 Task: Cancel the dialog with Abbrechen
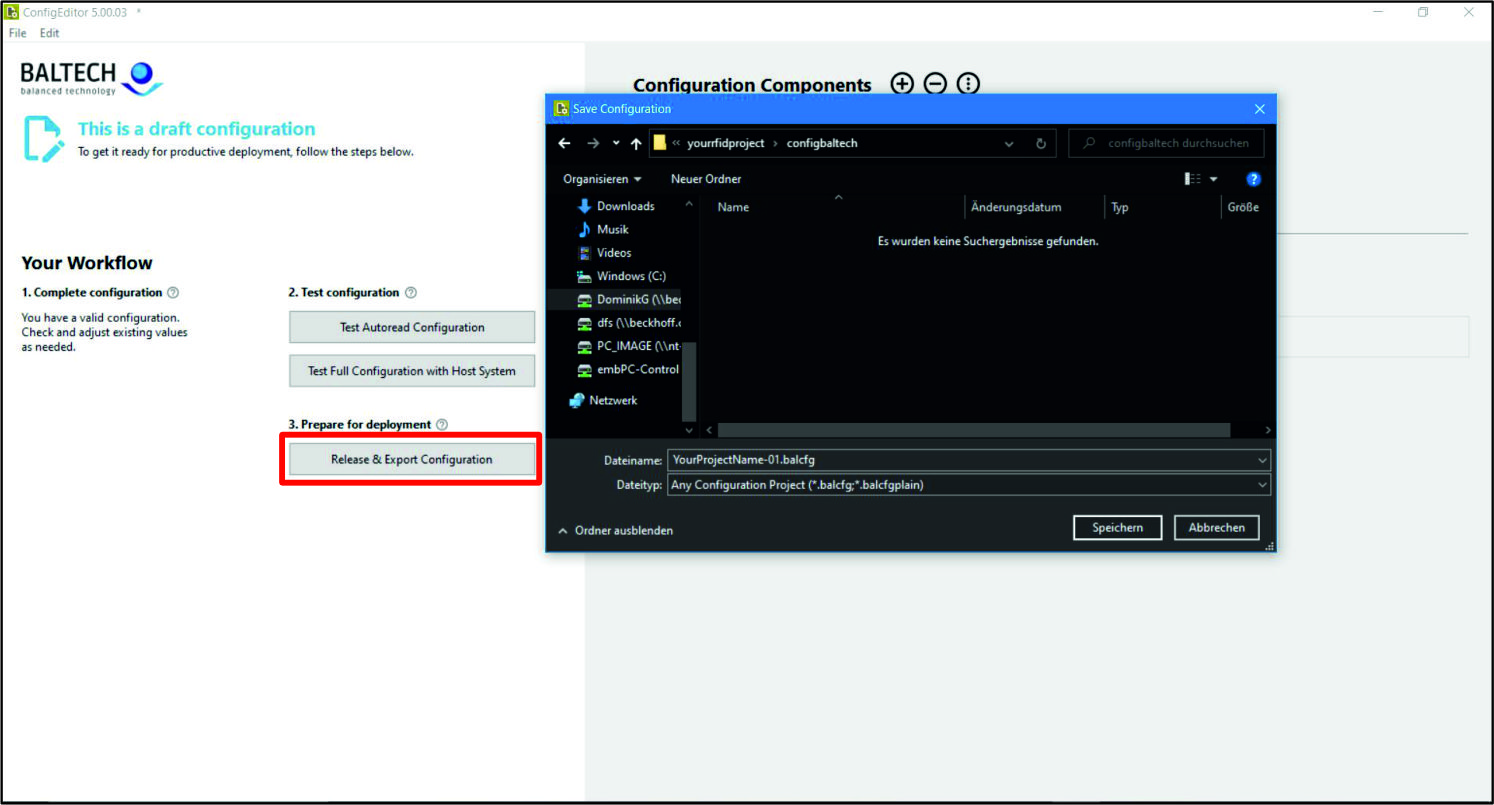tap(1216, 527)
